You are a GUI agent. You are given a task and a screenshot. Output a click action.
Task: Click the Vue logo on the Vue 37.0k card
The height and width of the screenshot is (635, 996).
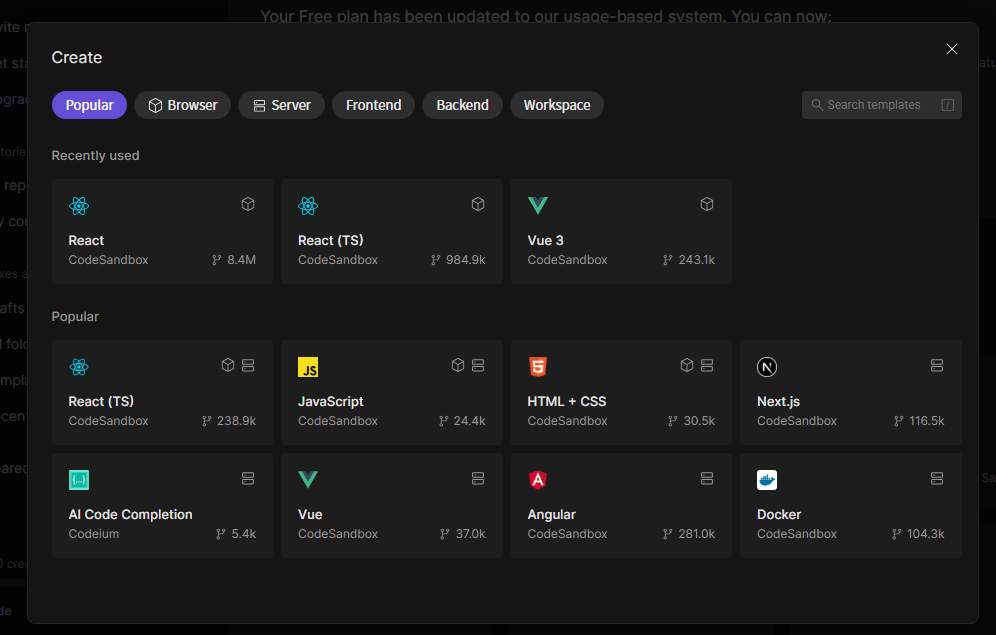308,479
